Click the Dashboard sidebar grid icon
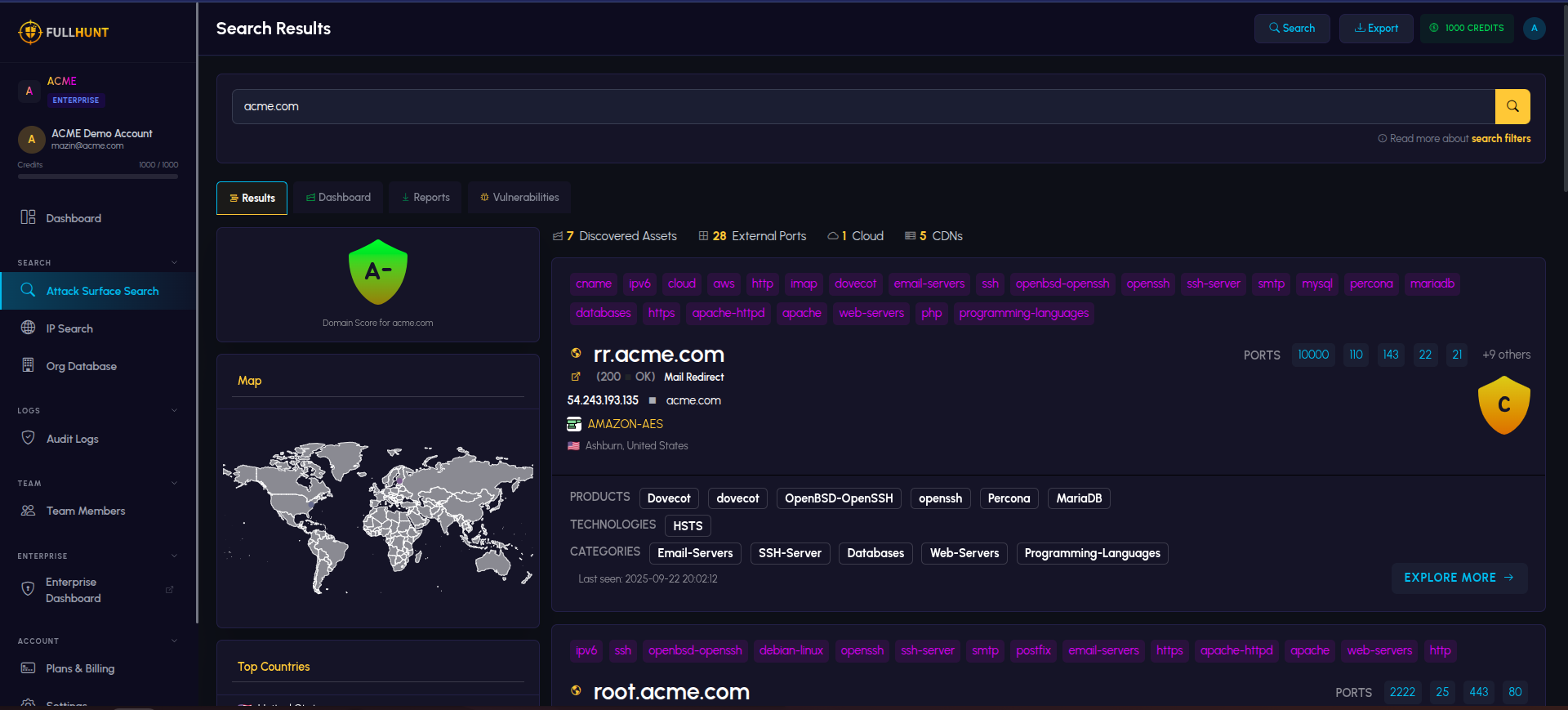 [28, 217]
